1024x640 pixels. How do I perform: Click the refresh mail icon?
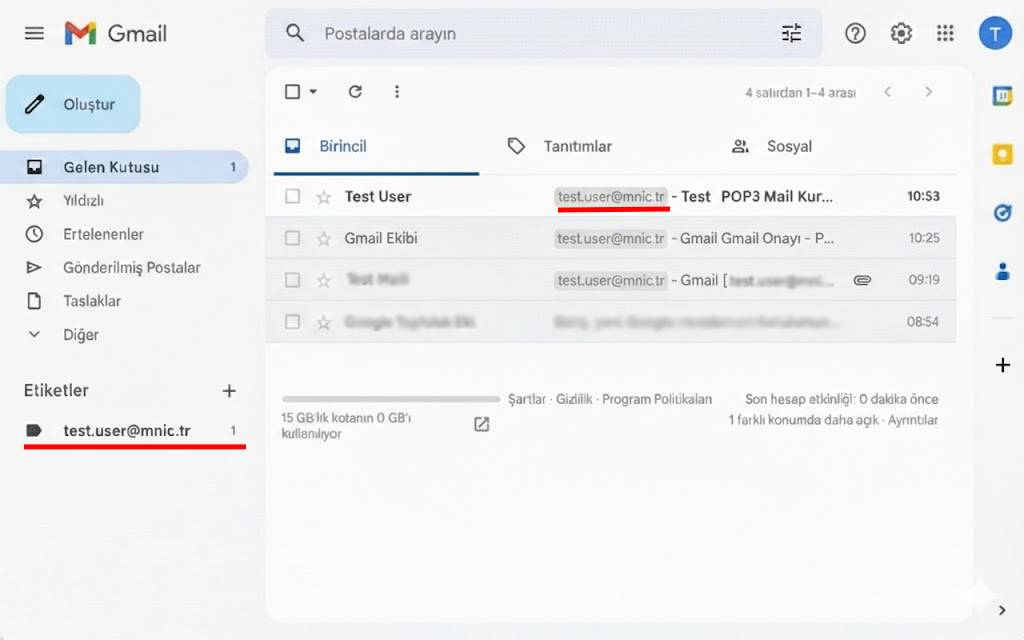(x=355, y=92)
